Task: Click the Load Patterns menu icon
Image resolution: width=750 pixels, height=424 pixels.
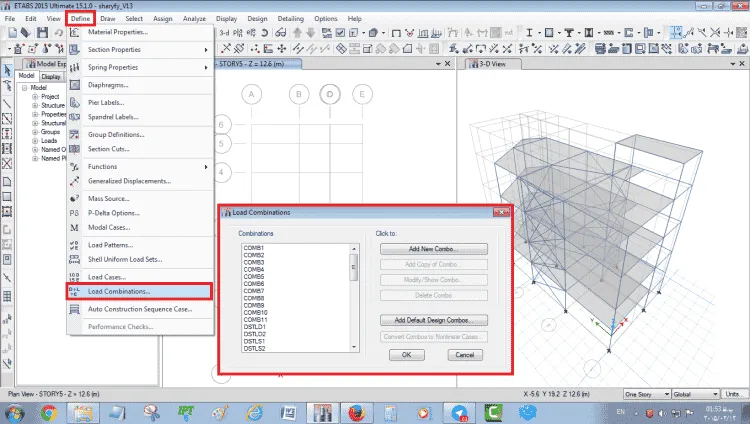Action: click(75, 245)
